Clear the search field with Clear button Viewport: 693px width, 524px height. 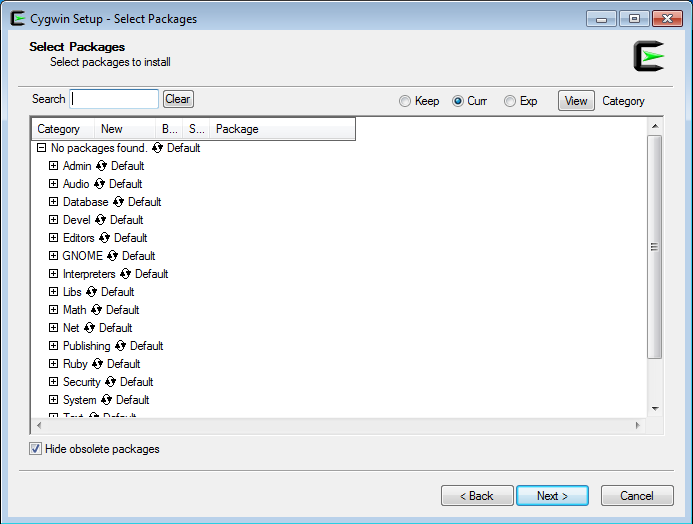point(178,99)
